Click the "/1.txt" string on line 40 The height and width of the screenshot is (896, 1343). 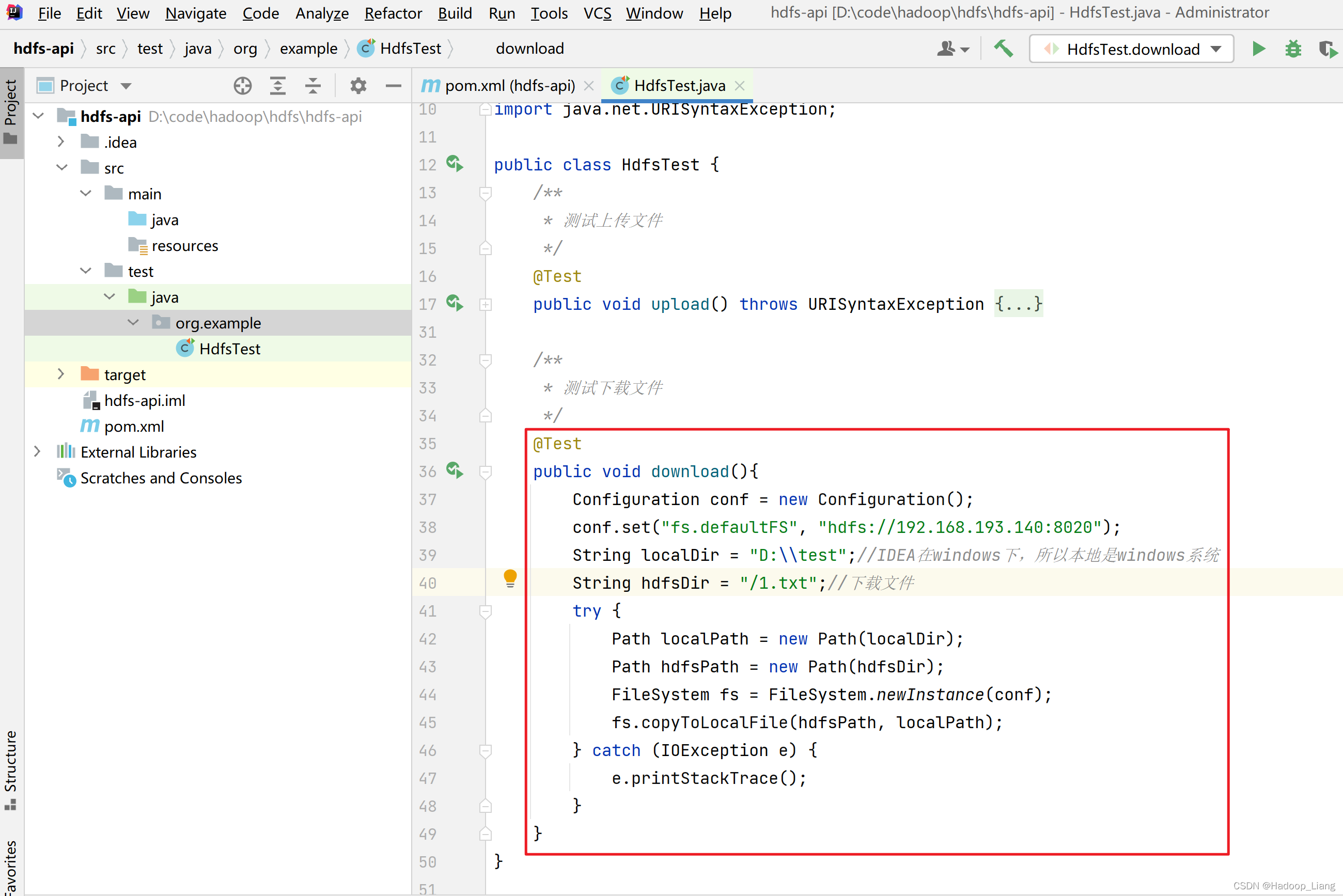pyautogui.click(x=778, y=583)
